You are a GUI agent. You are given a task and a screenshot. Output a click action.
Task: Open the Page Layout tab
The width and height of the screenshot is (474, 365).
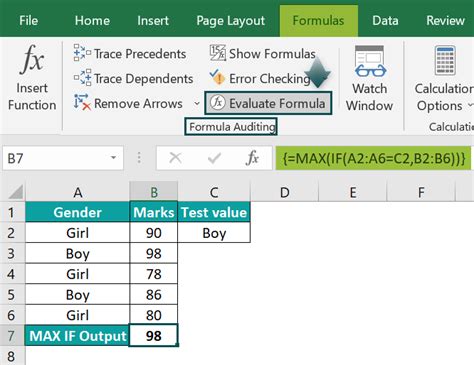pos(230,21)
